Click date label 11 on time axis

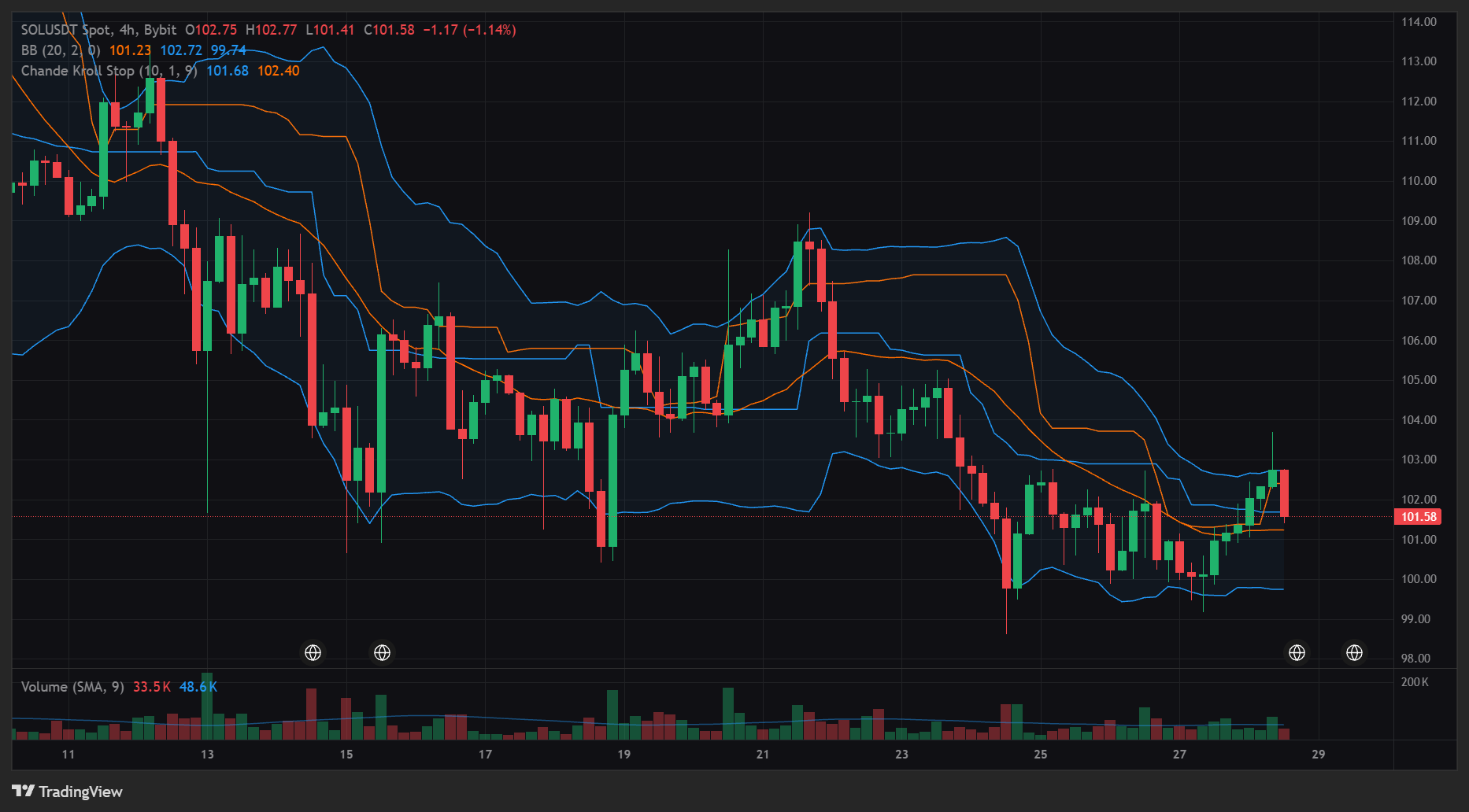68,755
